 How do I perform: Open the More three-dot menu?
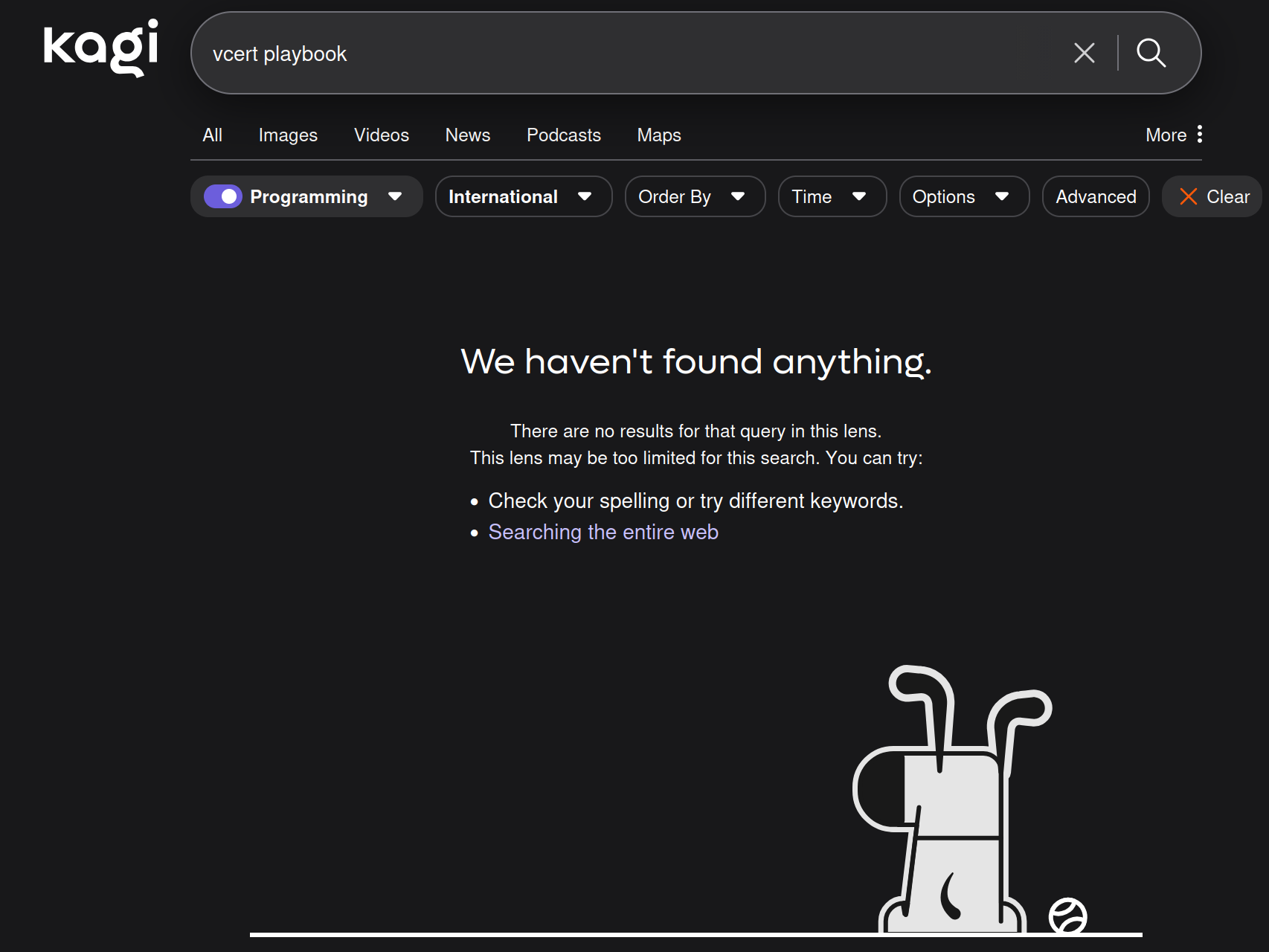click(1198, 135)
